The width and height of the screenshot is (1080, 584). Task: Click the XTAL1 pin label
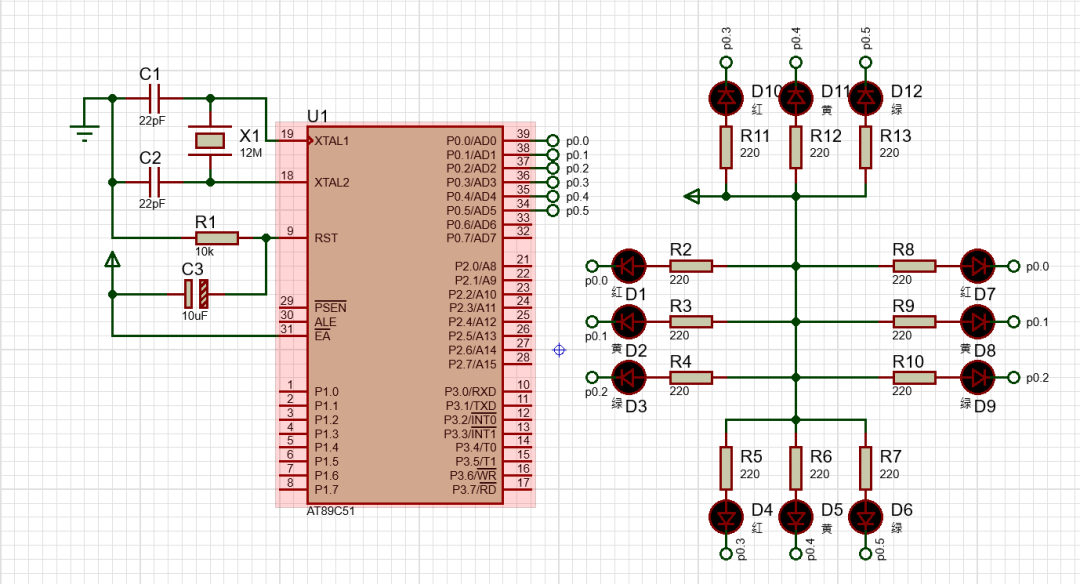click(x=332, y=140)
